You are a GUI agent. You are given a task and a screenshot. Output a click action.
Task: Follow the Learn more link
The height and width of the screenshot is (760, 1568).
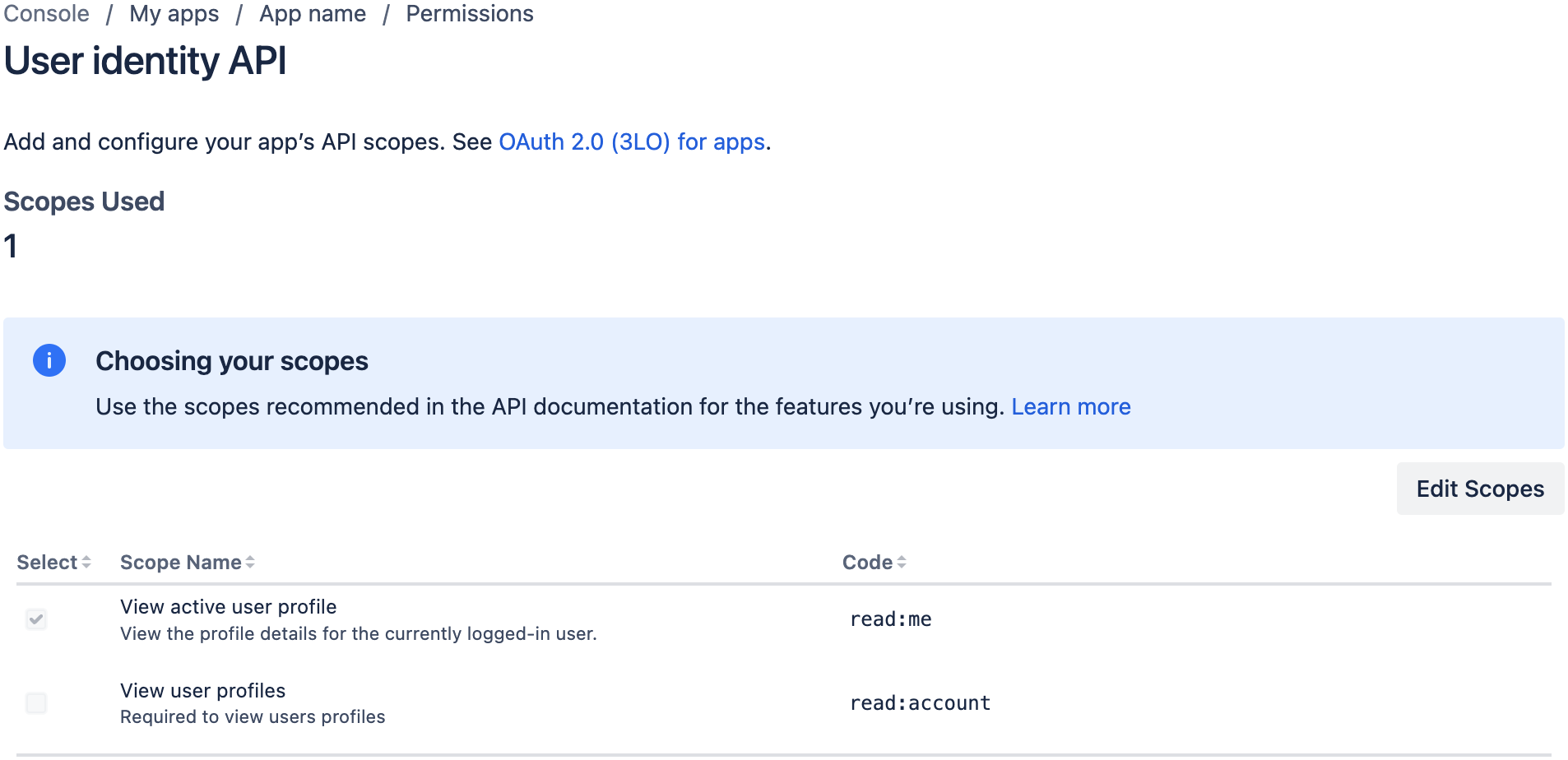(x=1071, y=407)
